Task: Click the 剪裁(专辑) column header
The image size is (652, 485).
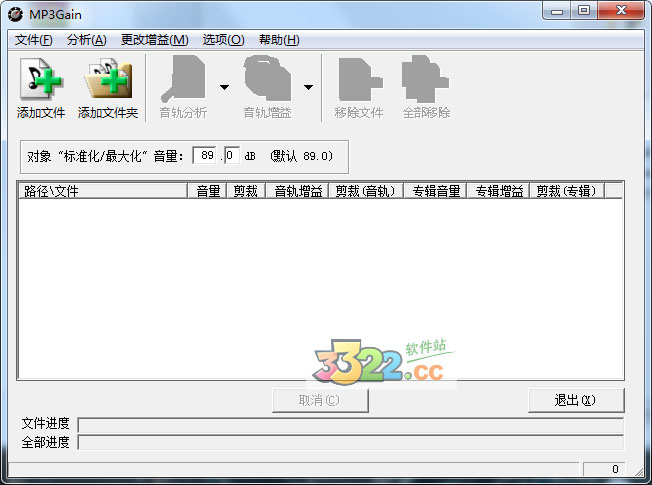Action: 567,191
